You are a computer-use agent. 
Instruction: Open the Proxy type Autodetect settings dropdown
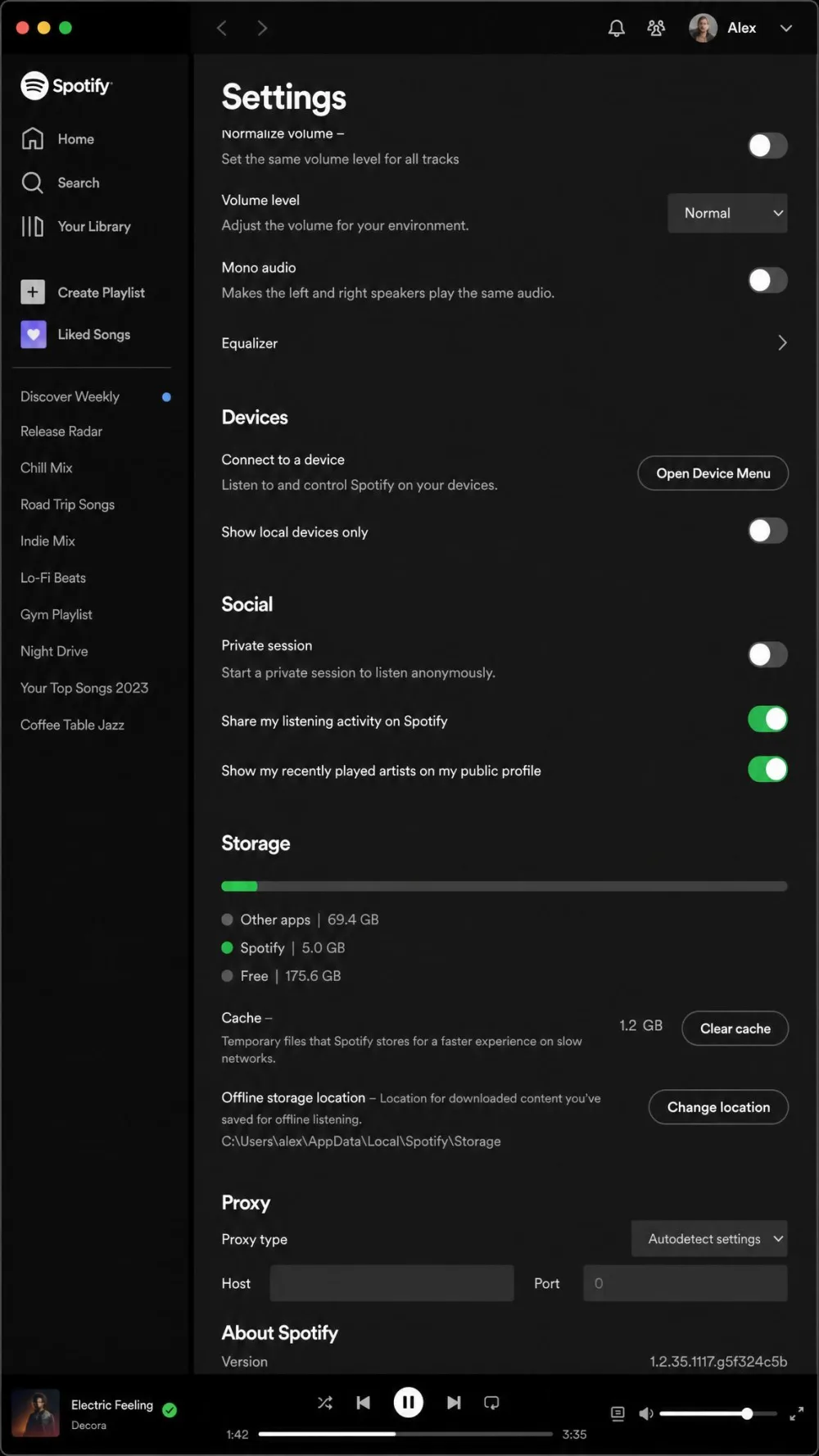point(709,1238)
